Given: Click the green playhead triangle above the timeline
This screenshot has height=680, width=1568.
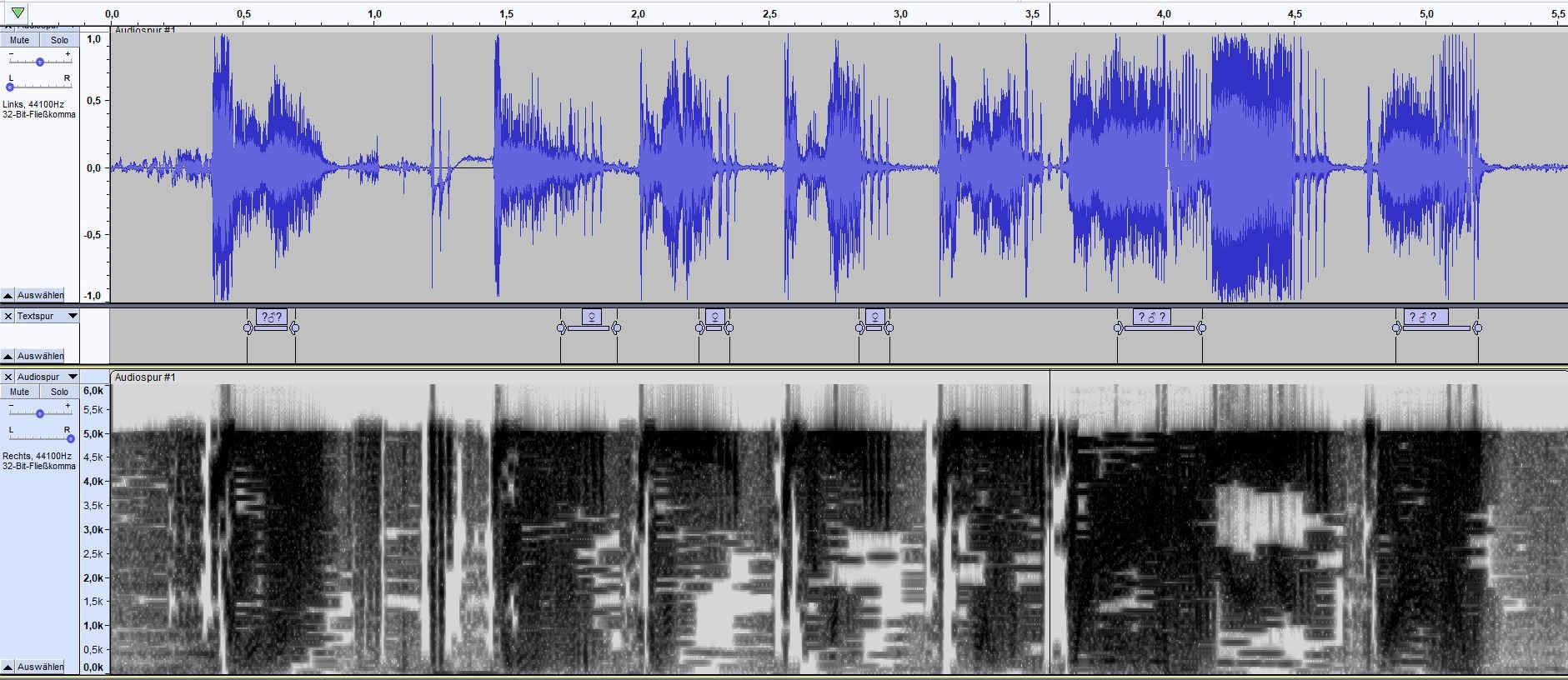Looking at the screenshot, I should [x=18, y=12].
